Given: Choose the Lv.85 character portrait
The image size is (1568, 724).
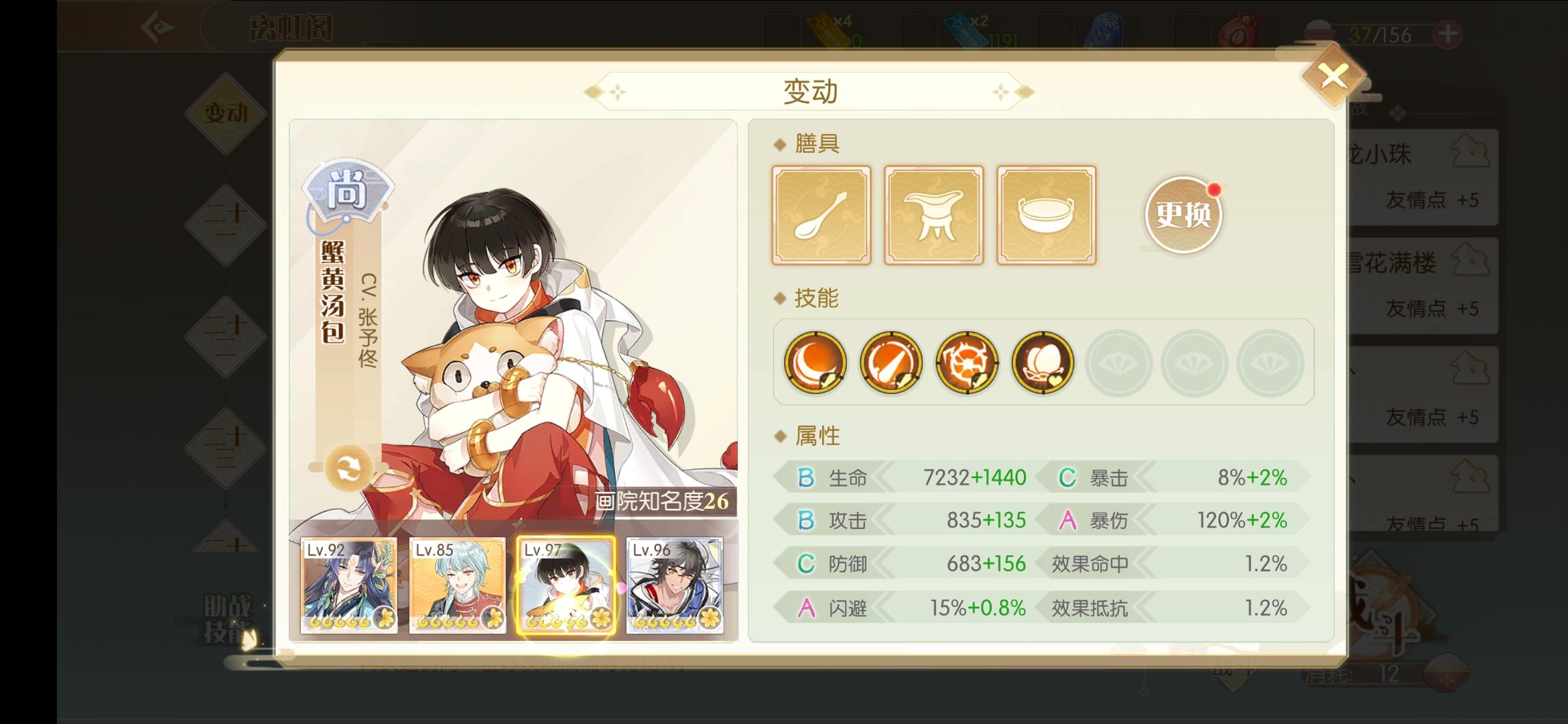Looking at the screenshot, I should (x=458, y=585).
